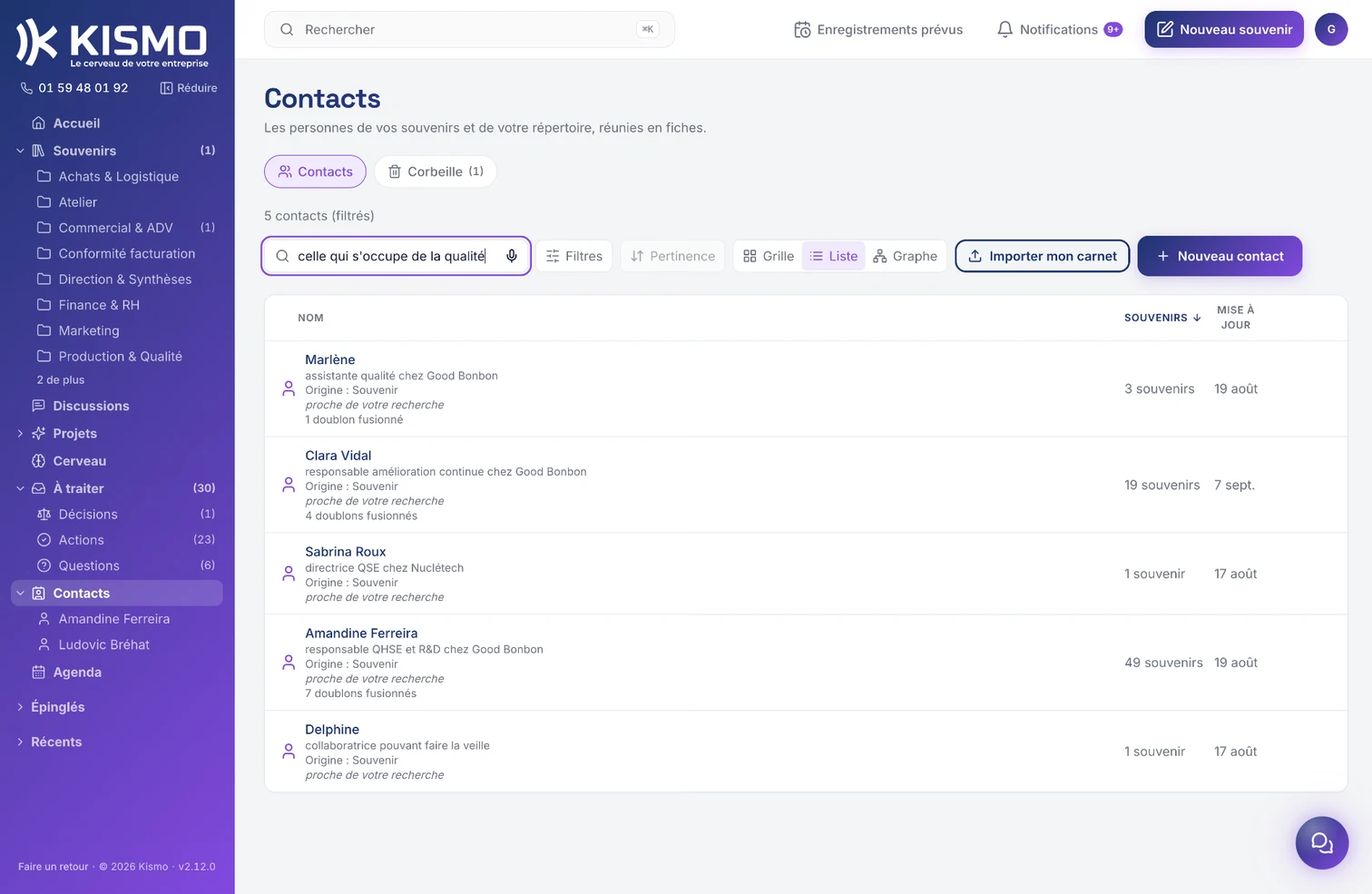
Task: Click the microphone icon in contacts search
Action: (512, 256)
